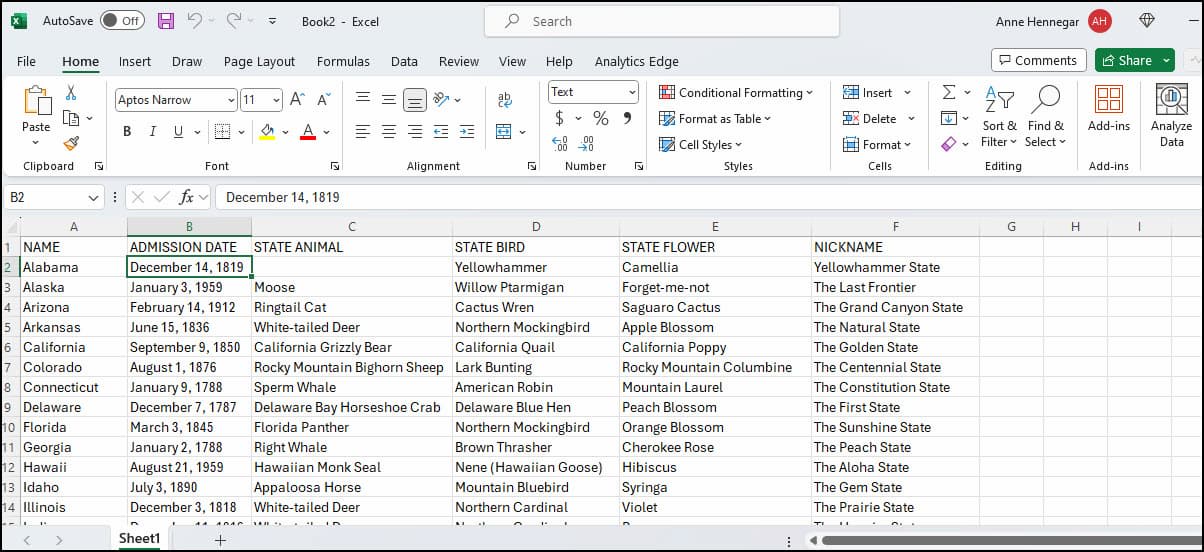Click the Comments button
This screenshot has width=1204, height=552.
[x=1038, y=60]
